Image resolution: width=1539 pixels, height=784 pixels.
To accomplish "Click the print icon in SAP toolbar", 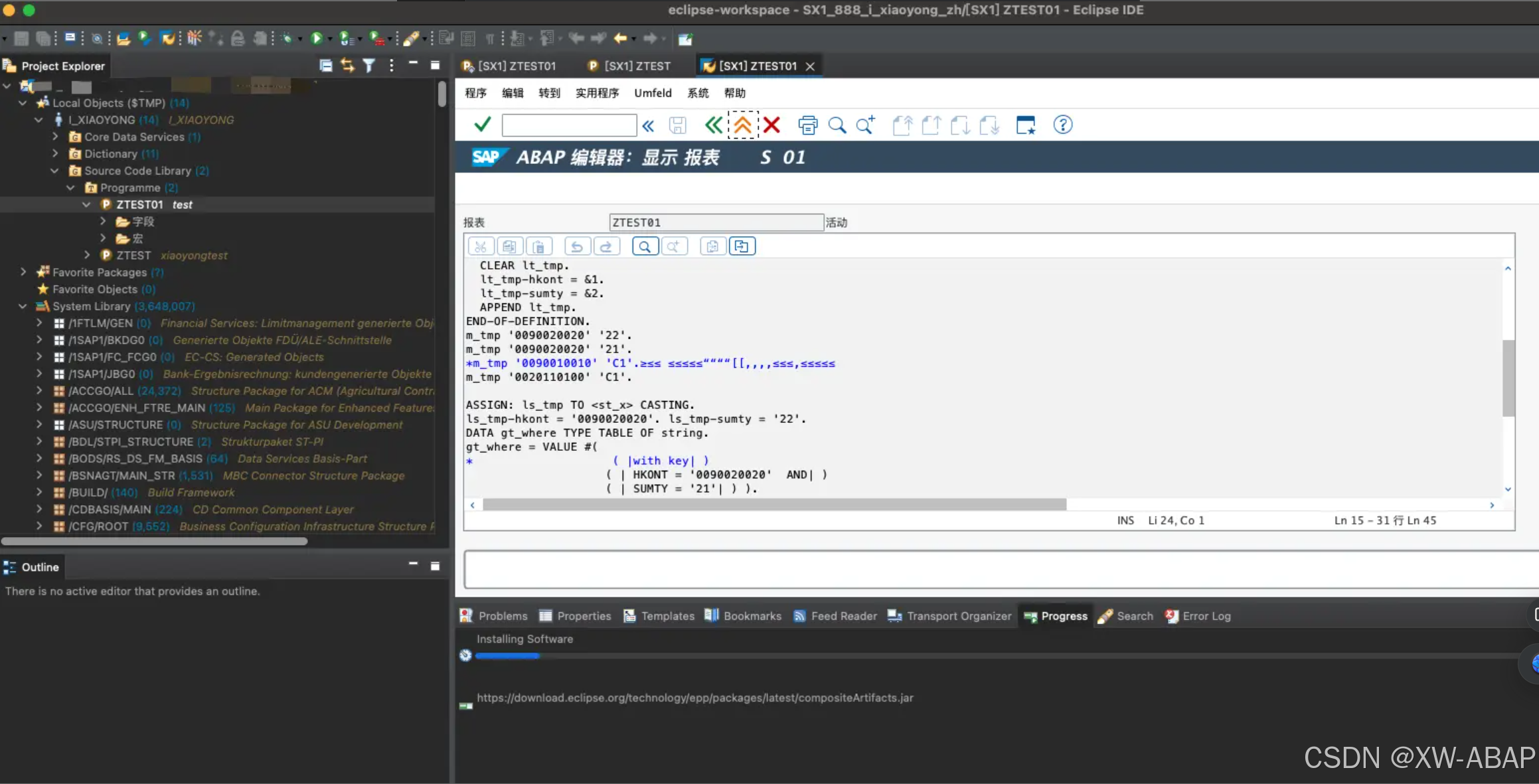I will 808,125.
